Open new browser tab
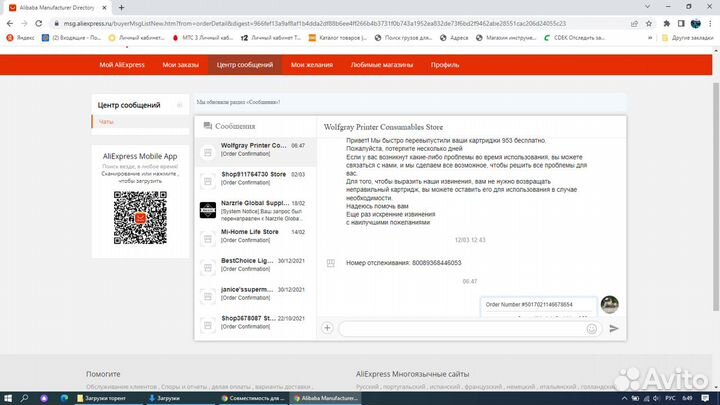This screenshot has height=405, width=720. click(x=121, y=7)
